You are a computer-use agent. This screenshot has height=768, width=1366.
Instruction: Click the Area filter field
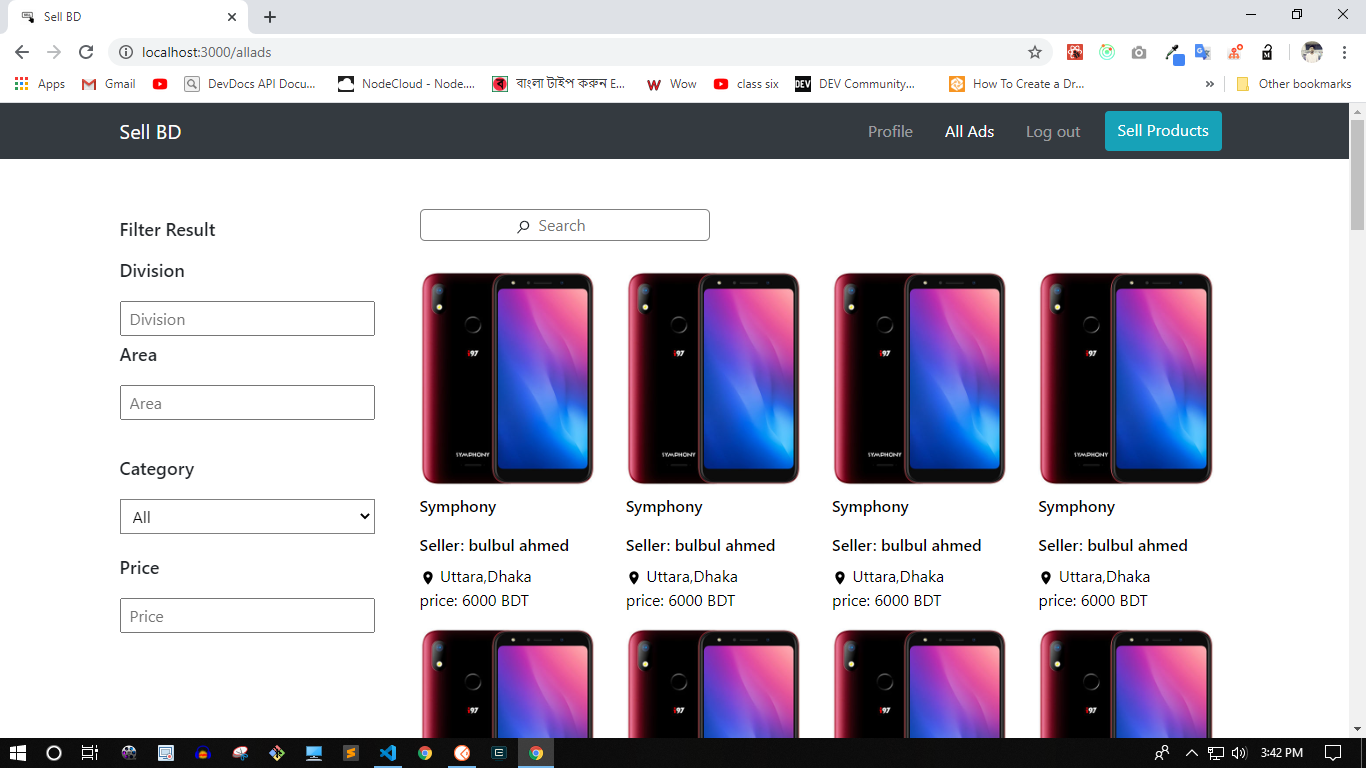point(247,403)
